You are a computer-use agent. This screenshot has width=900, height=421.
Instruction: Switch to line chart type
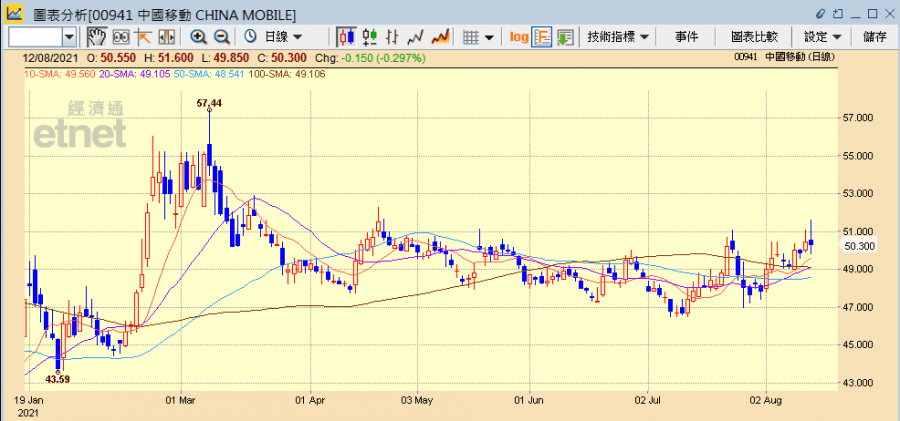[415, 37]
